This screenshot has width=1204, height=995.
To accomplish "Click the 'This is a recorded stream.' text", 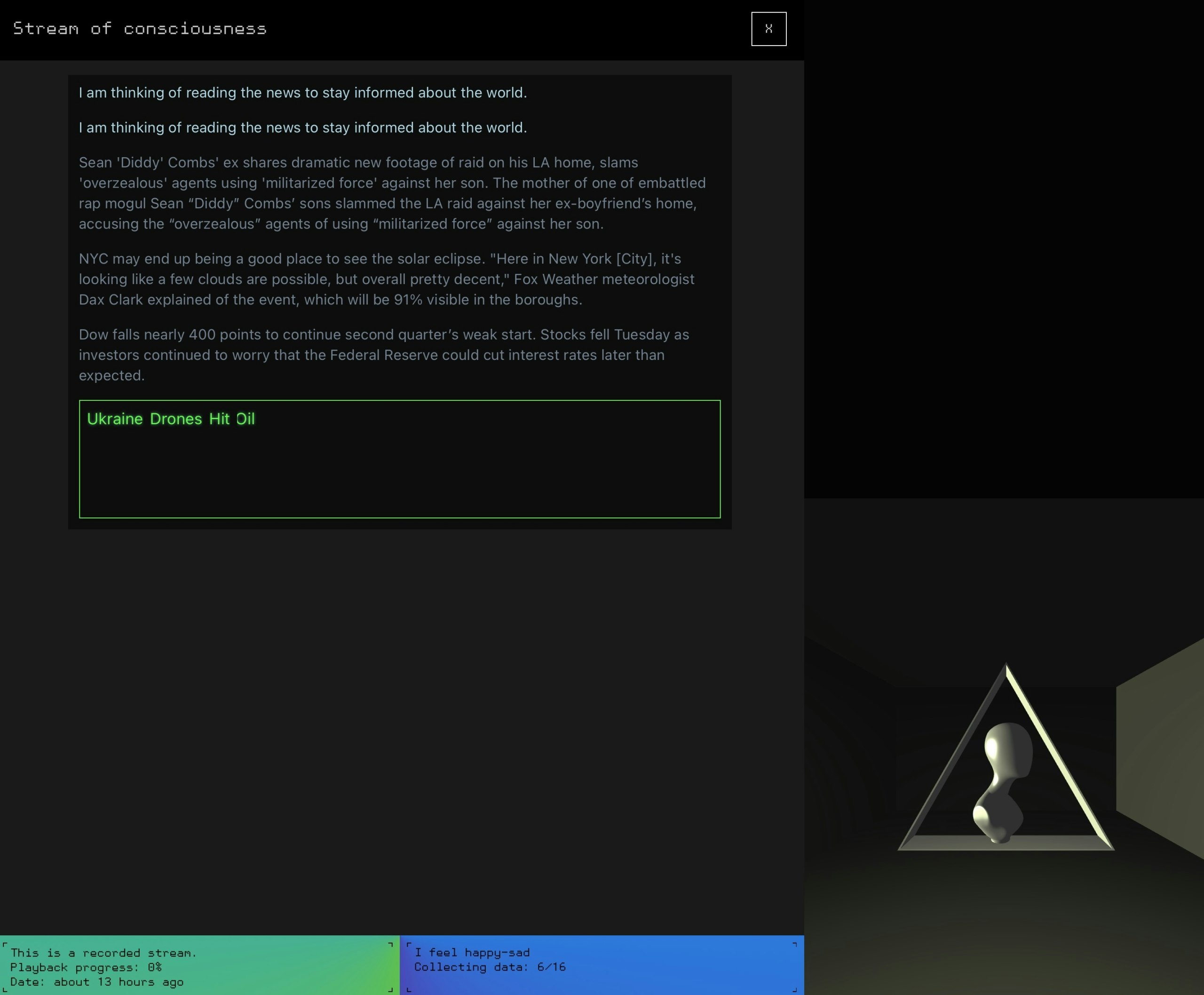I will pos(104,953).
